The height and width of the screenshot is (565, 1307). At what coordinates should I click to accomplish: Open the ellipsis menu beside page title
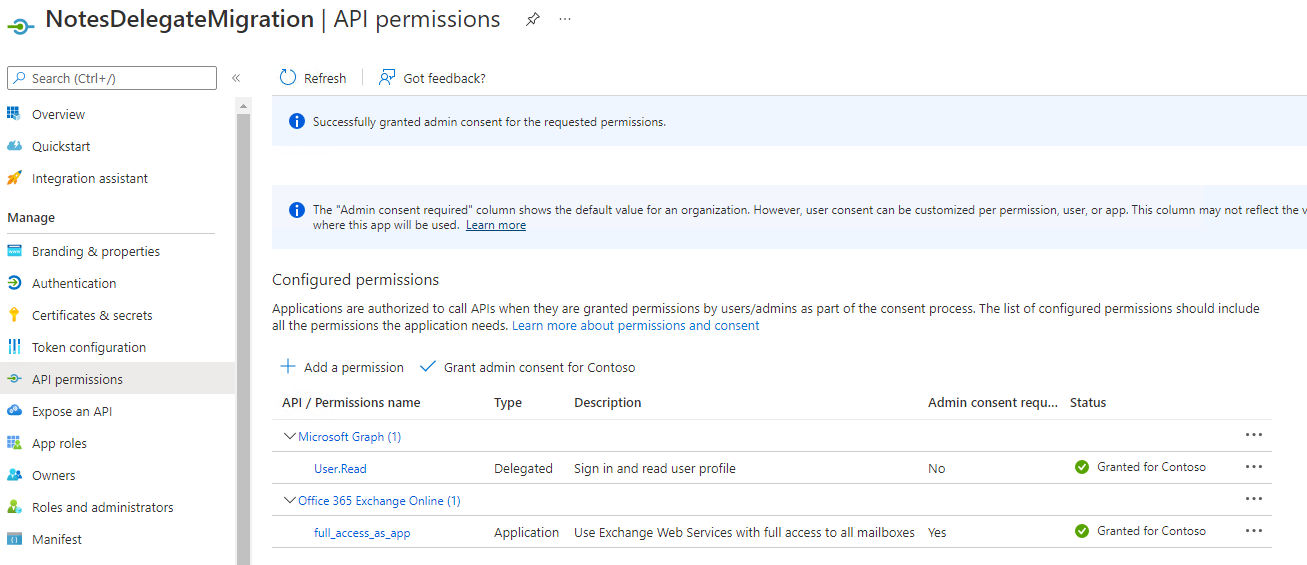[x=565, y=20]
